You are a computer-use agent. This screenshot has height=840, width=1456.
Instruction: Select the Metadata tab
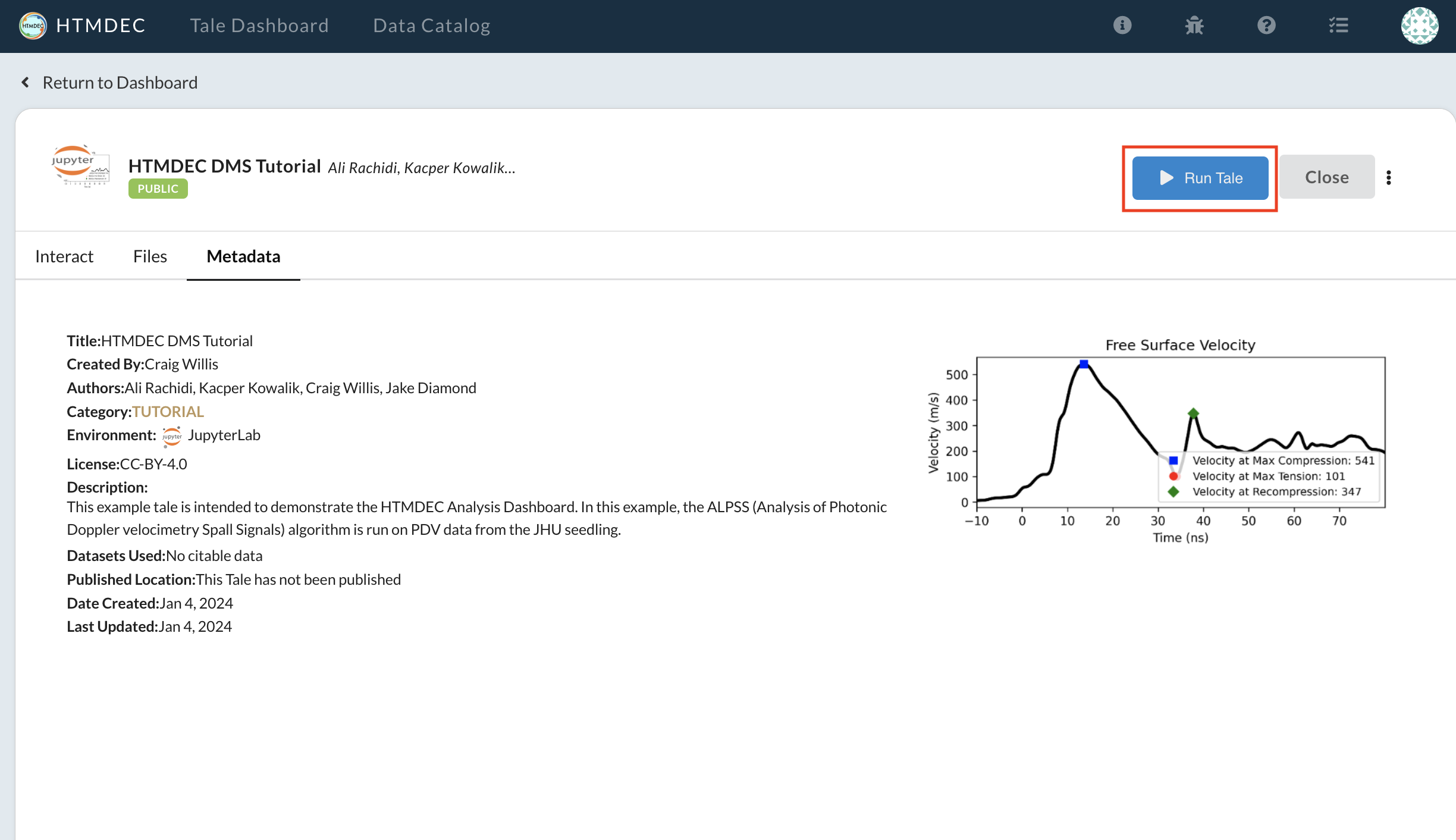(x=243, y=256)
